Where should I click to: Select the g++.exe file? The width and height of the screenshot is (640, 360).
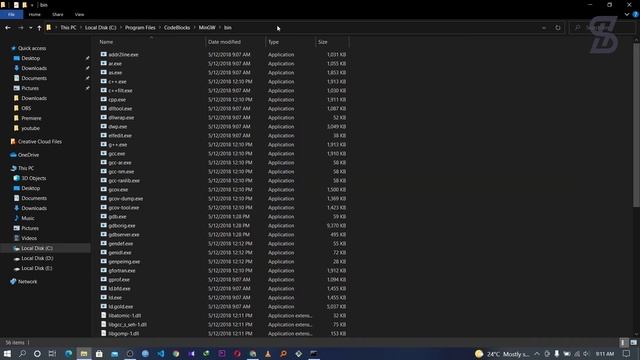(118, 144)
